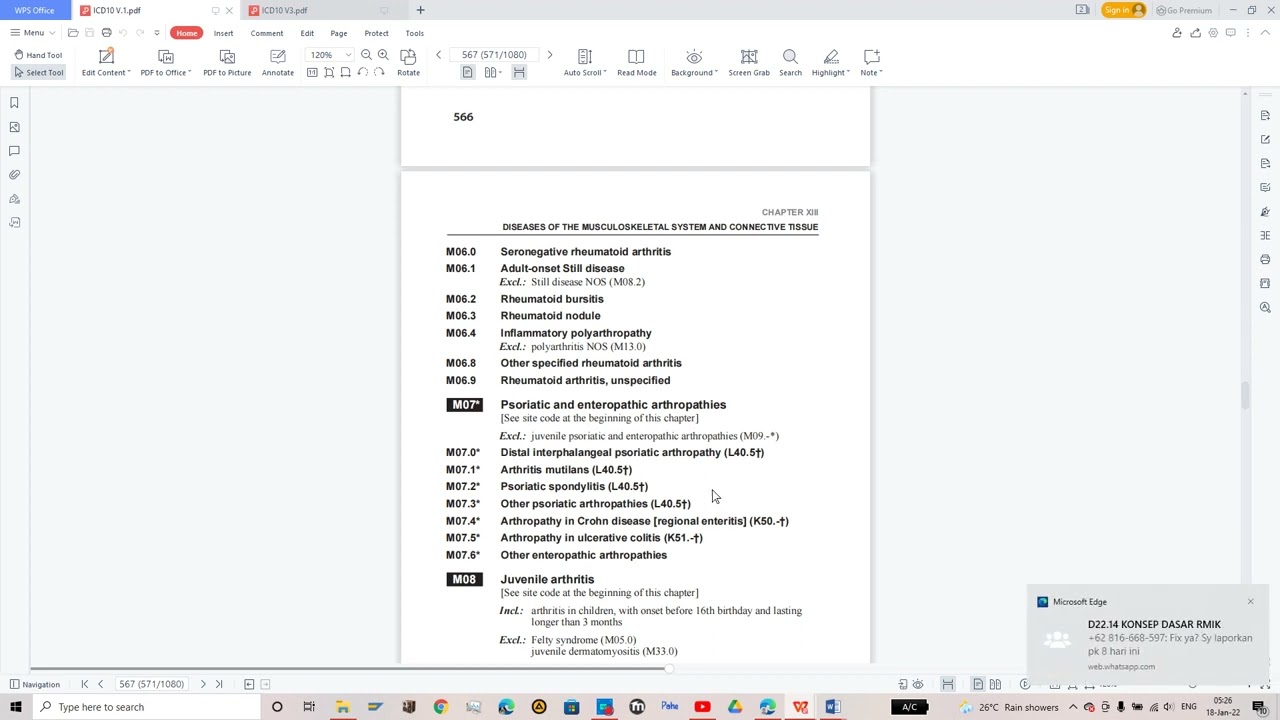This screenshot has width=1280, height=720.
Task: Open Edit Content tool
Action: (x=106, y=63)
